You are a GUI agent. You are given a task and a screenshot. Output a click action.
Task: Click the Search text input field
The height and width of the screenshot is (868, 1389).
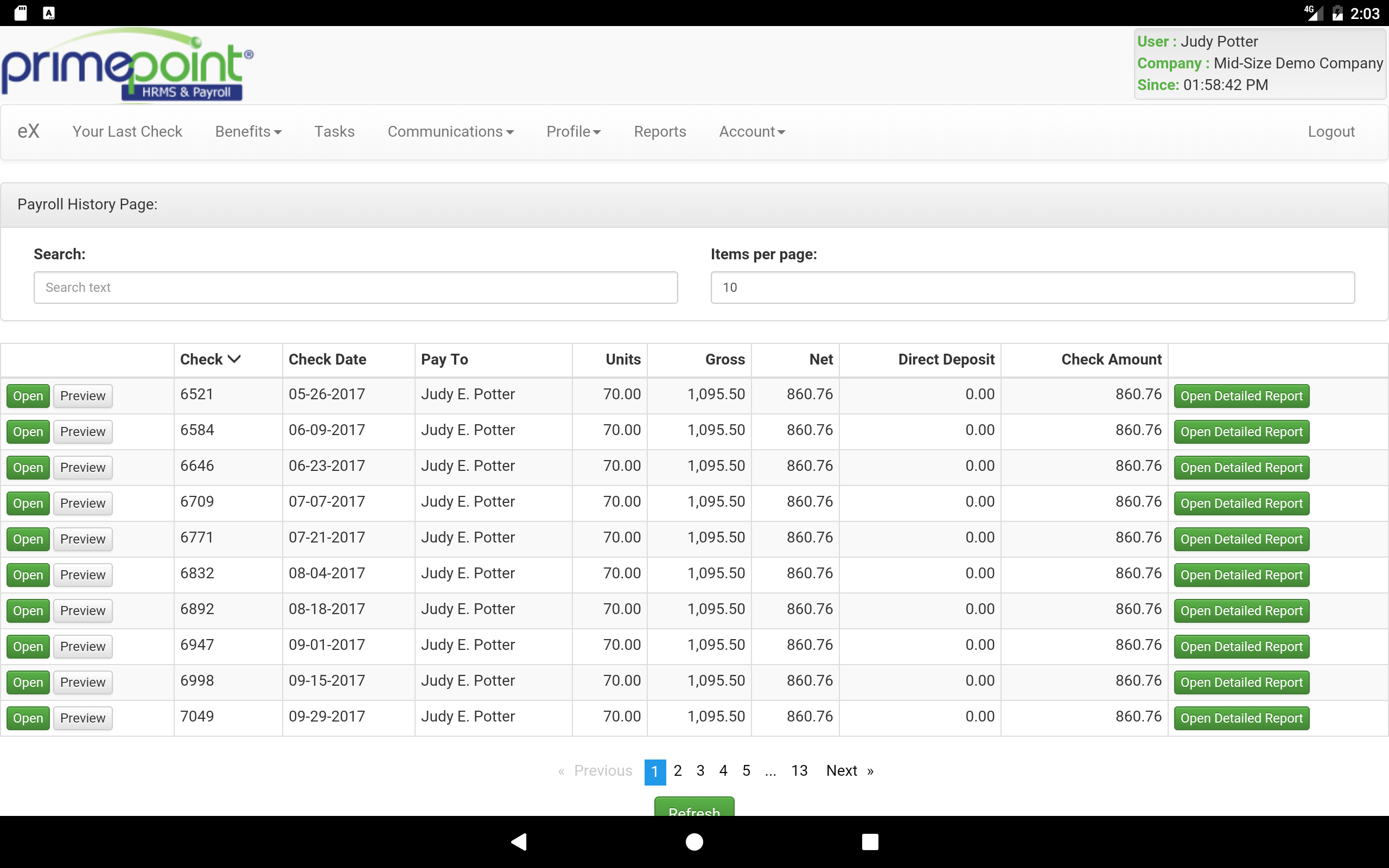click(356, 288)
